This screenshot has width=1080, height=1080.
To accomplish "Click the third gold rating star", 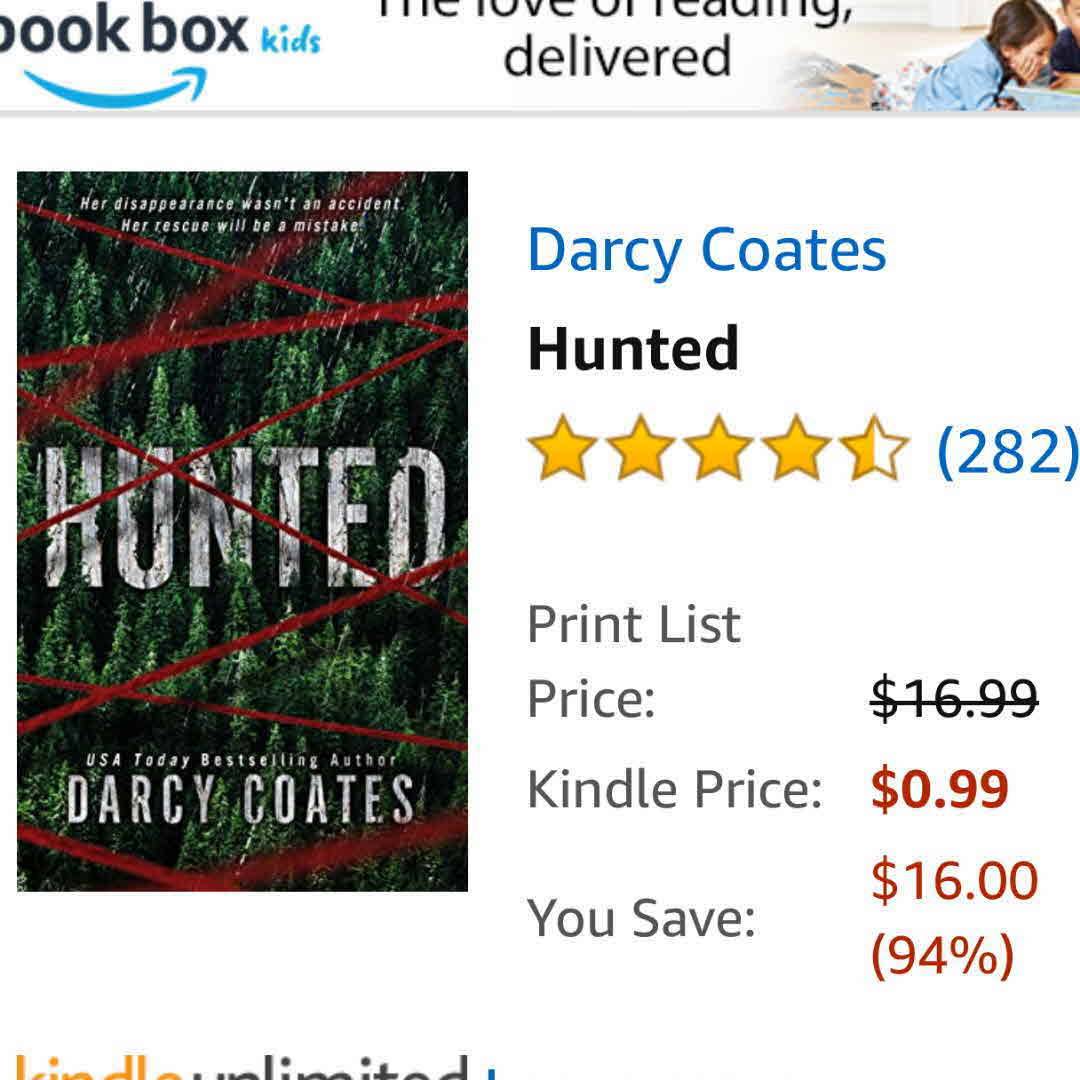I will (718, 448).
